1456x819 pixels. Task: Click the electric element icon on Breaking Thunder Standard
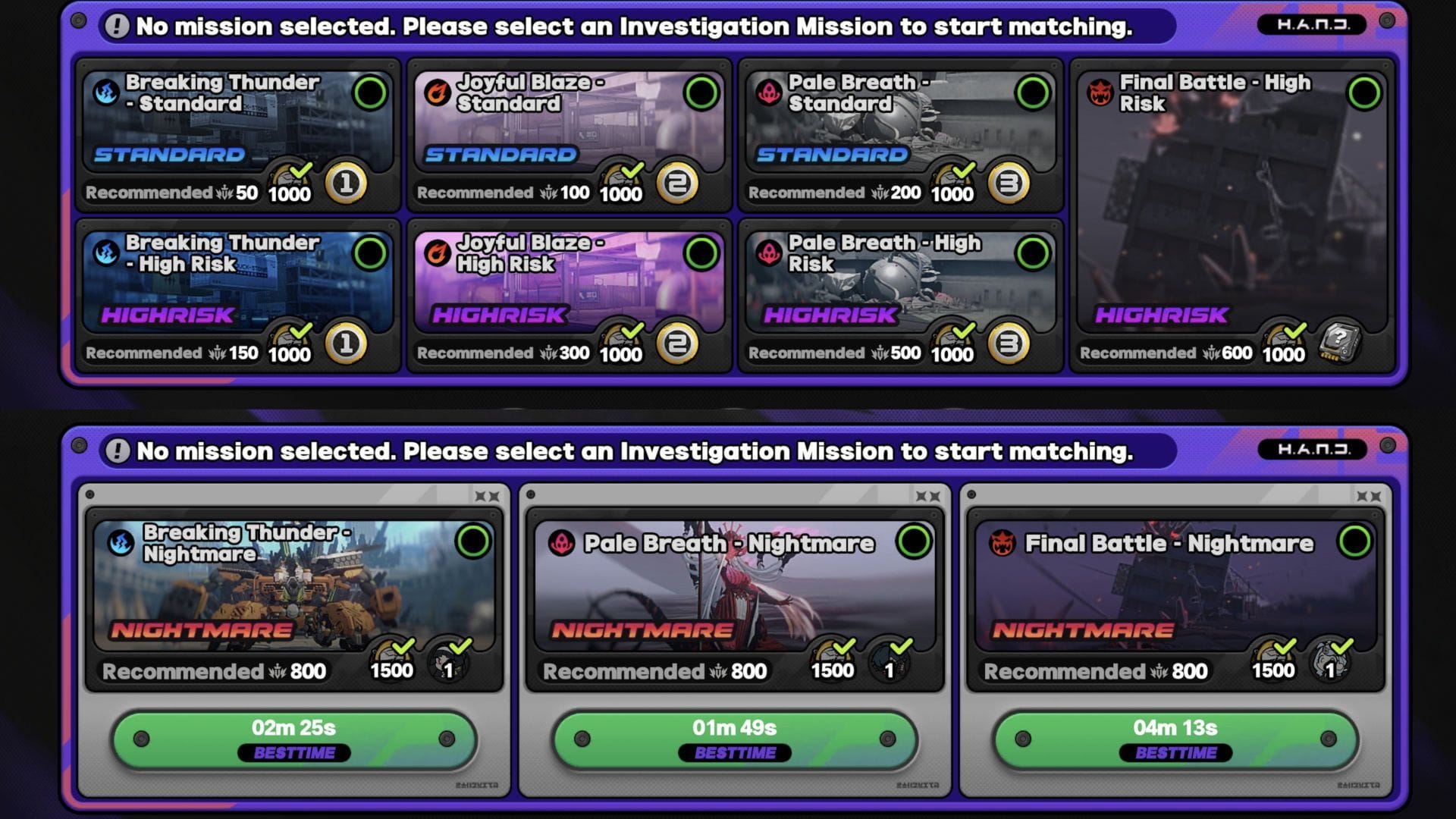coord(106,93)
